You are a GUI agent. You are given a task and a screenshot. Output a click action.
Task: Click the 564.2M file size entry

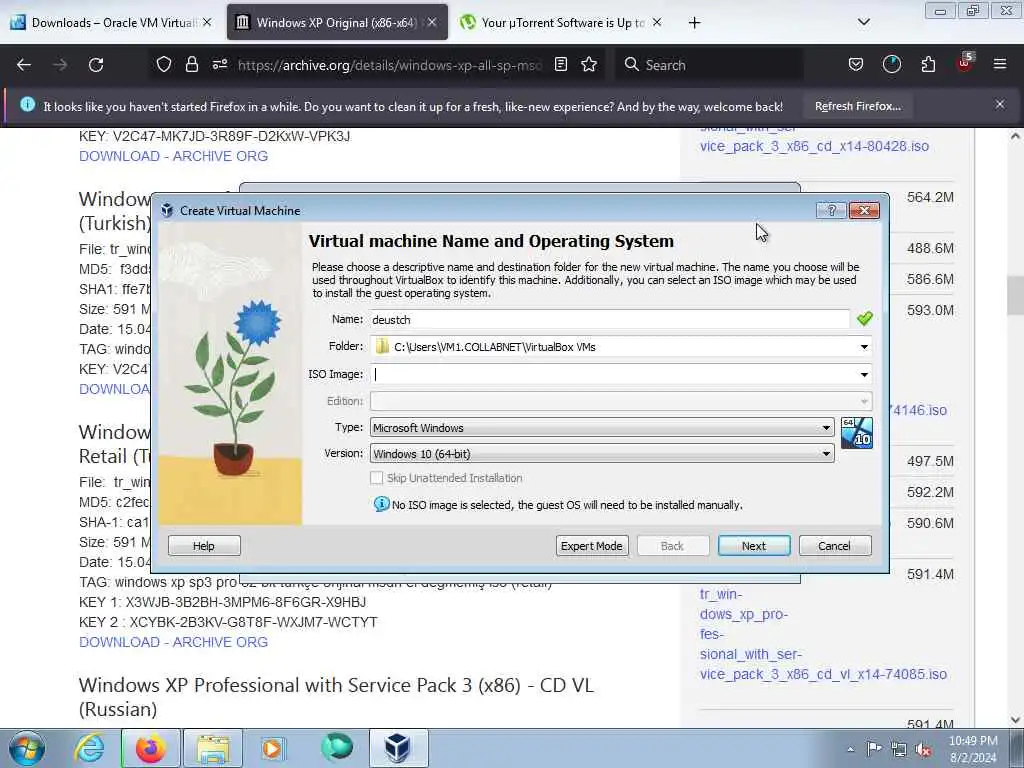click(x=930, y=197)
